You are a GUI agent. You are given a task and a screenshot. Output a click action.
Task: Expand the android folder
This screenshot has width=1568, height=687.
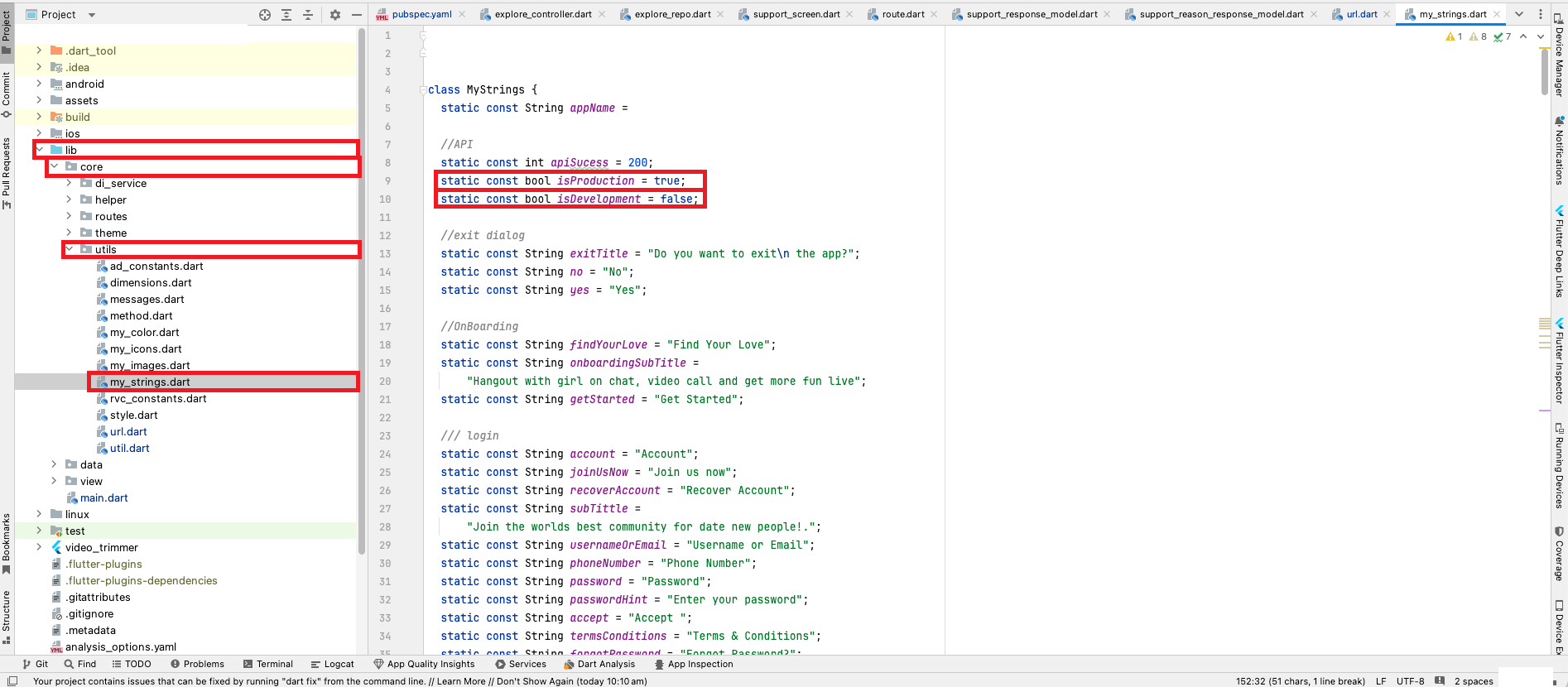(39, 84)
